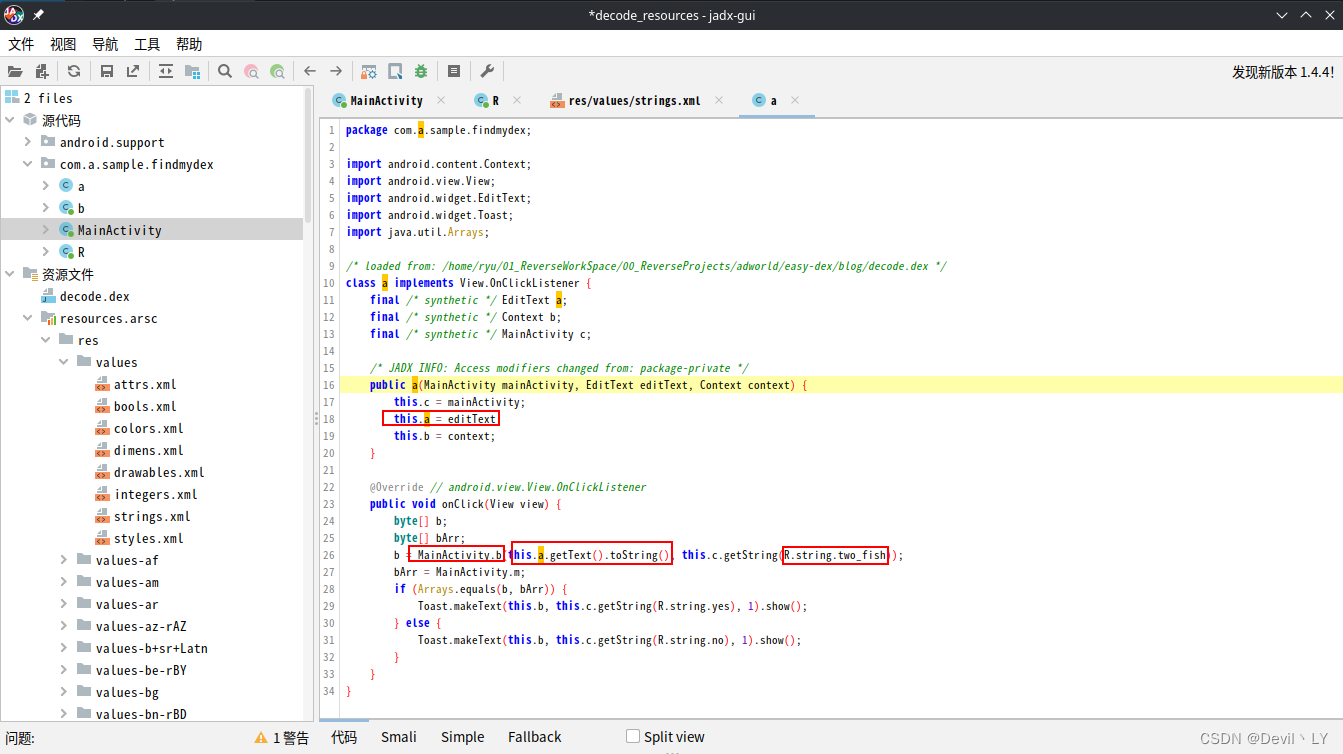This screenshot has width=1343, height=754.
Task: Expand the MainActivity class node
Action: point(46,230)
